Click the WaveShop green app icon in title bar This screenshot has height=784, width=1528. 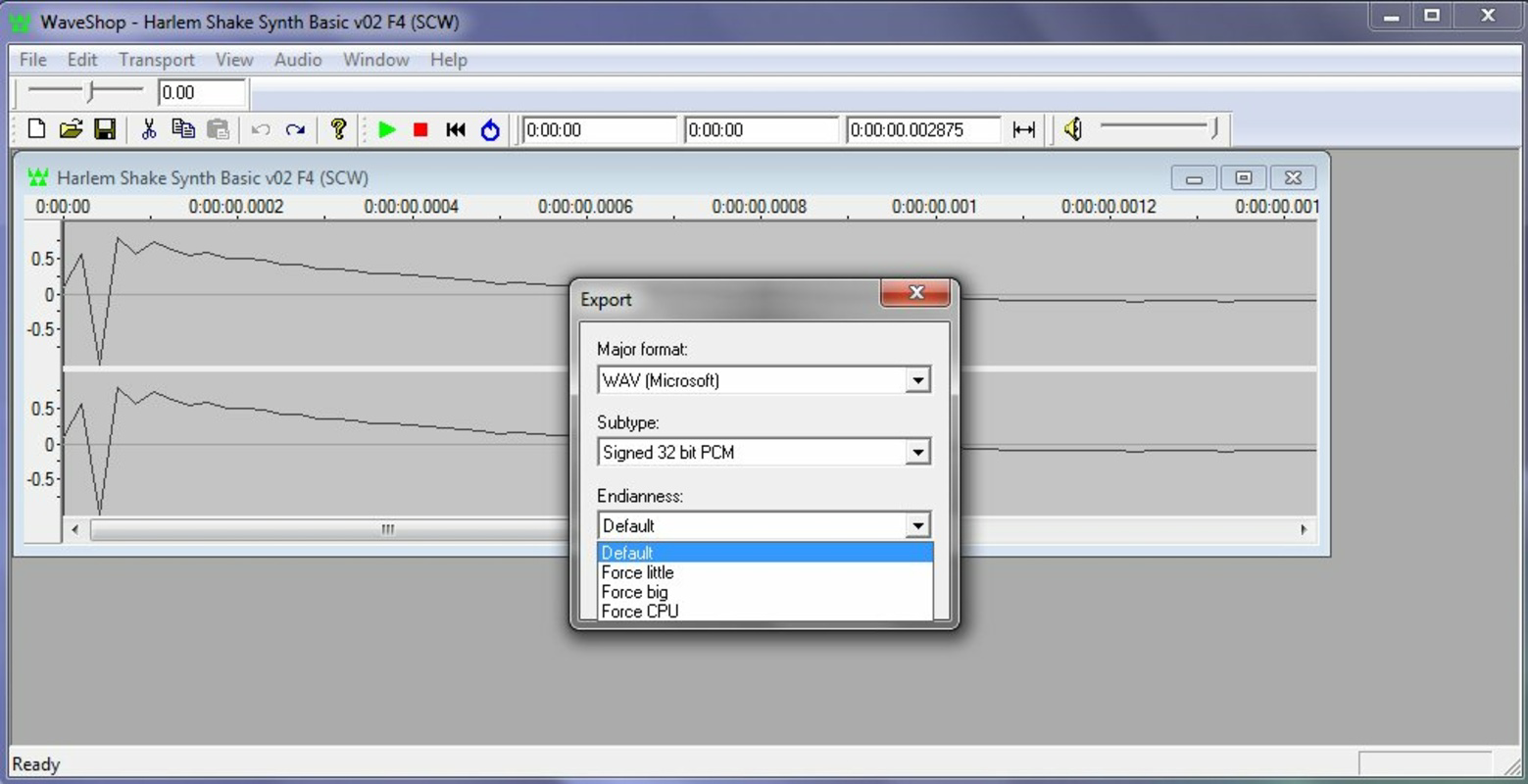click(x=20, y=22)
